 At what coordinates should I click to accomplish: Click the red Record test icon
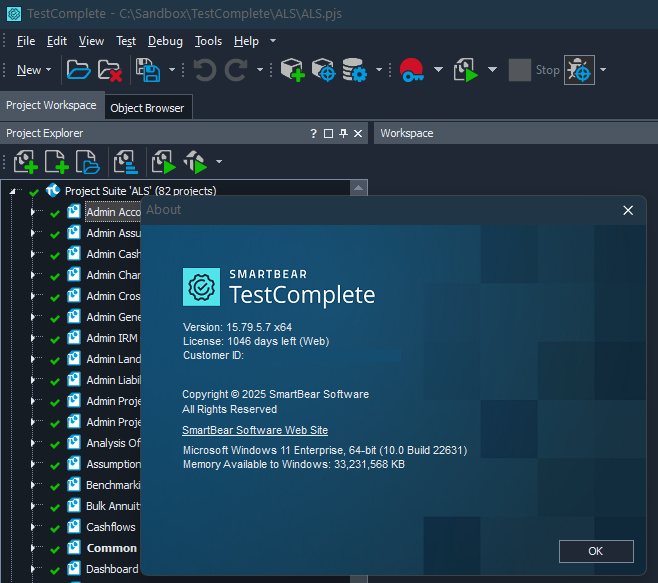[x=411, y=70]
